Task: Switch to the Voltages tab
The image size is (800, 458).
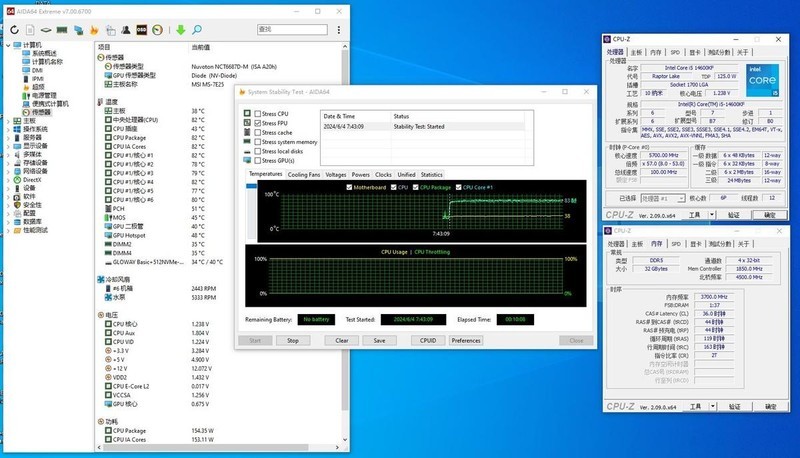Action: (335, 175)
